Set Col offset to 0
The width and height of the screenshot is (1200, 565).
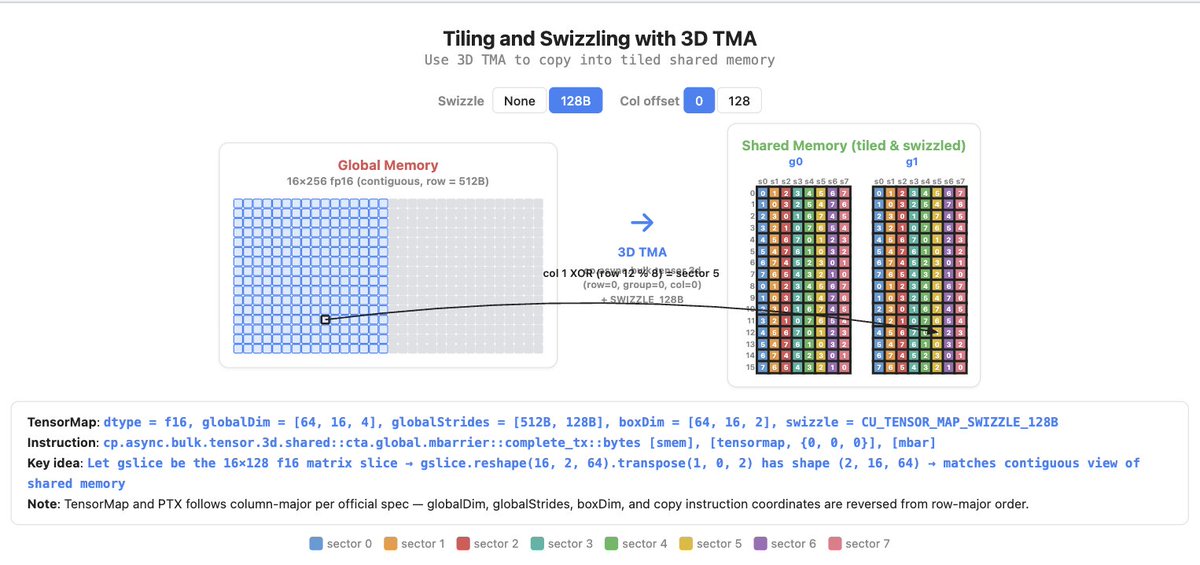click(x=699, y=101)
